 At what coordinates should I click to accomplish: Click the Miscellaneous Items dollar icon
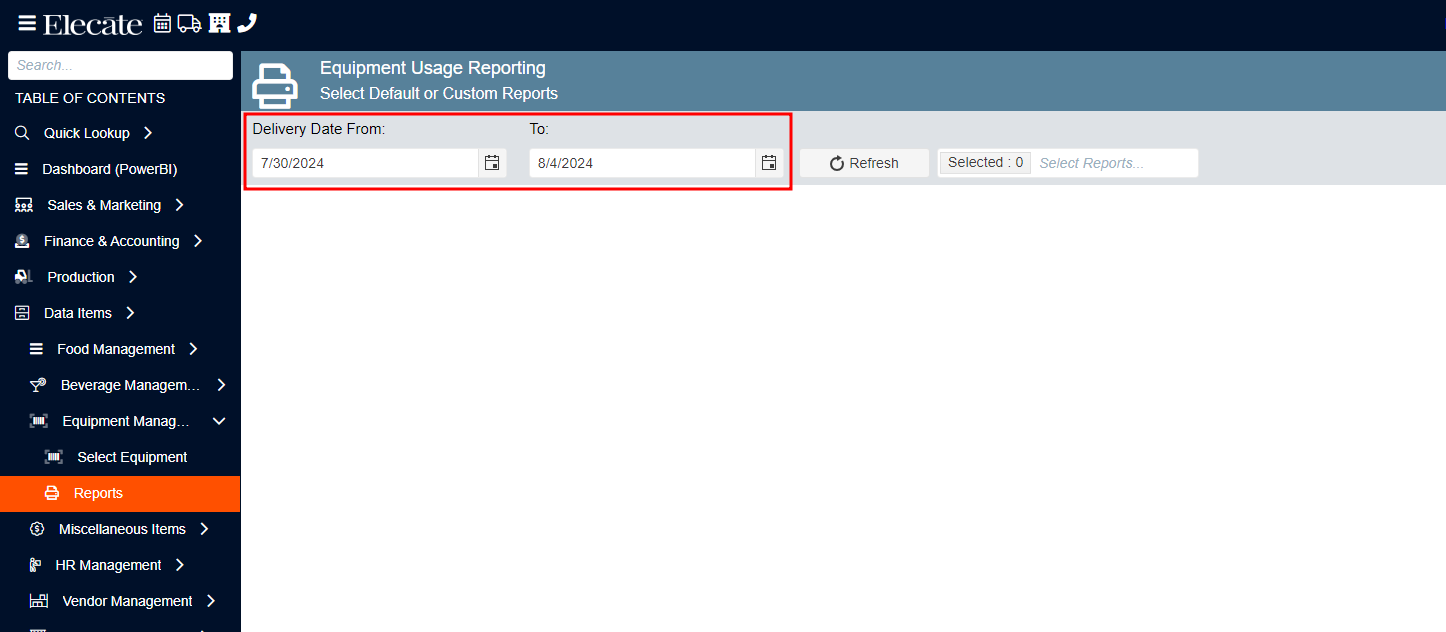[37, 529]
